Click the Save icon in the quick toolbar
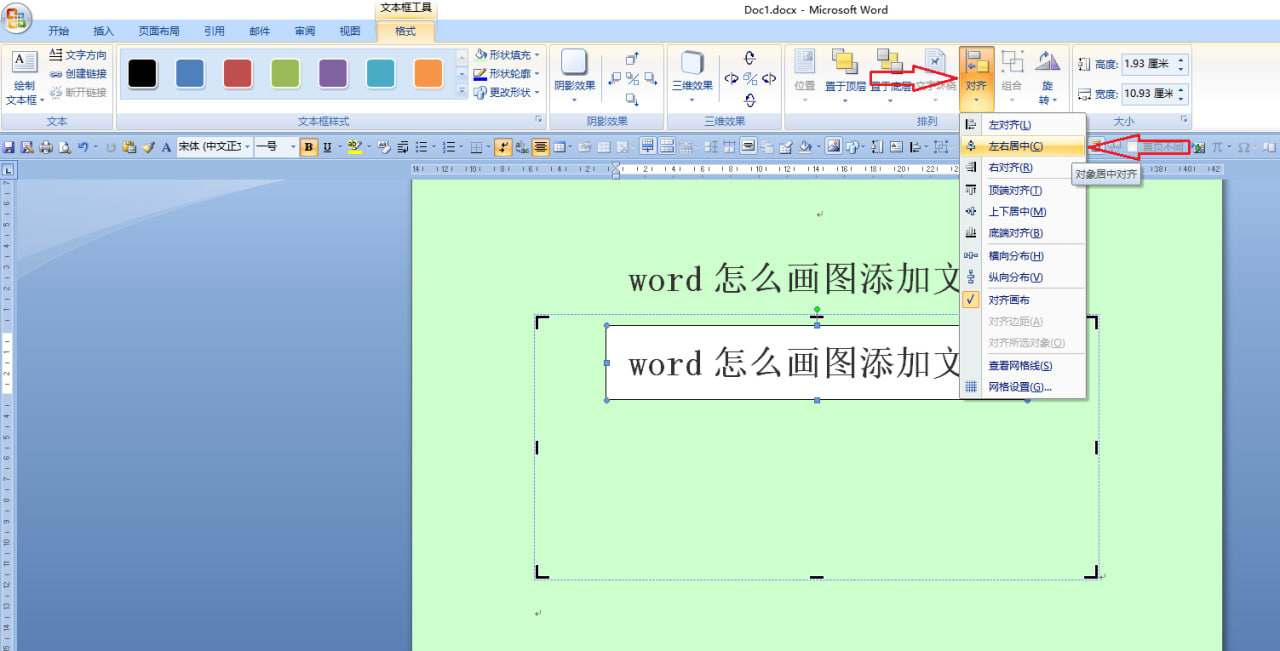The height and width of the screenshot is (651, 1280). tap(9, 147)
